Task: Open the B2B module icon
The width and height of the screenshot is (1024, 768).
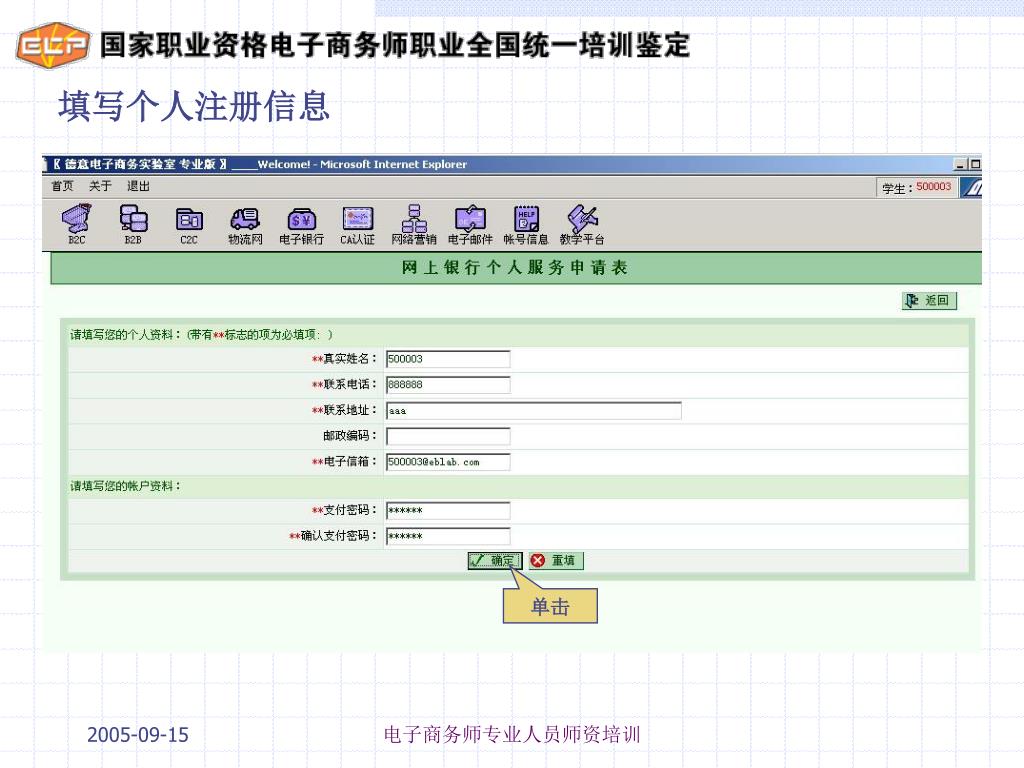Action: tap(133, 224)
